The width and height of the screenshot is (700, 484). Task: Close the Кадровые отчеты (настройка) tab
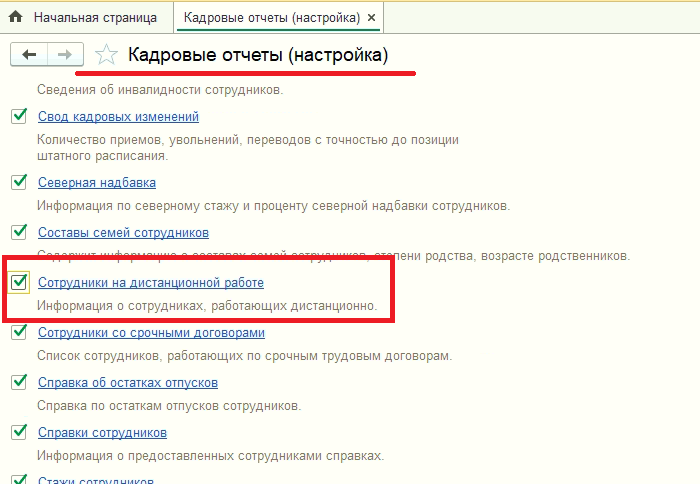click(x=371, y=18)
